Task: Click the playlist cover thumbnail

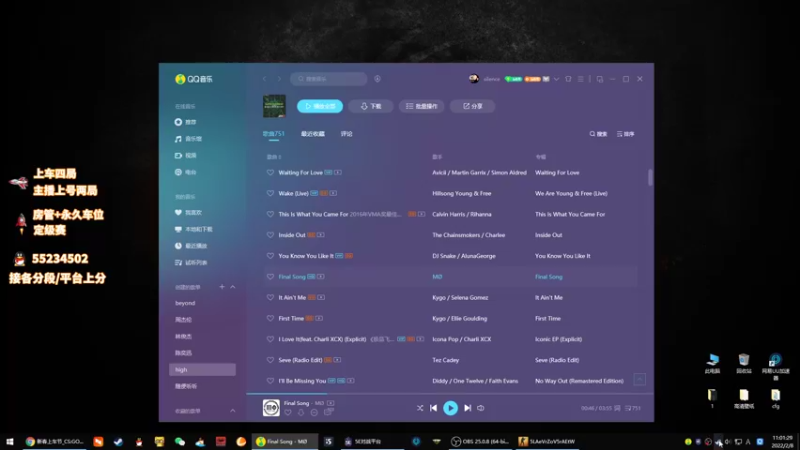Action: point(274,106)
